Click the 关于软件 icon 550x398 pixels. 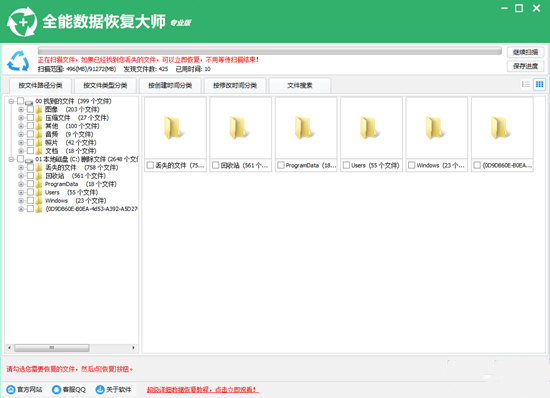(100, 390)
